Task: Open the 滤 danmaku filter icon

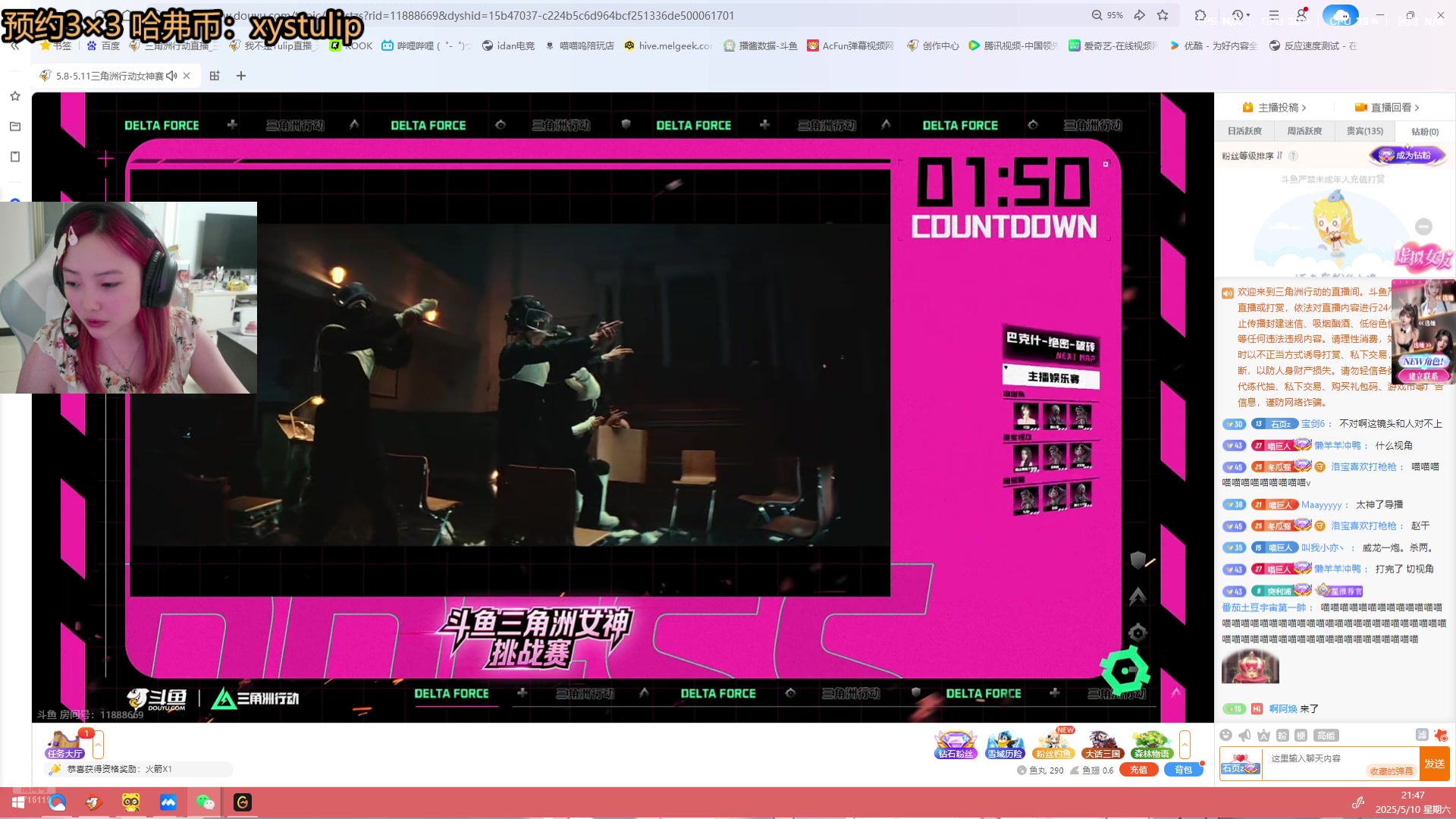Action: pos(1422,735)
